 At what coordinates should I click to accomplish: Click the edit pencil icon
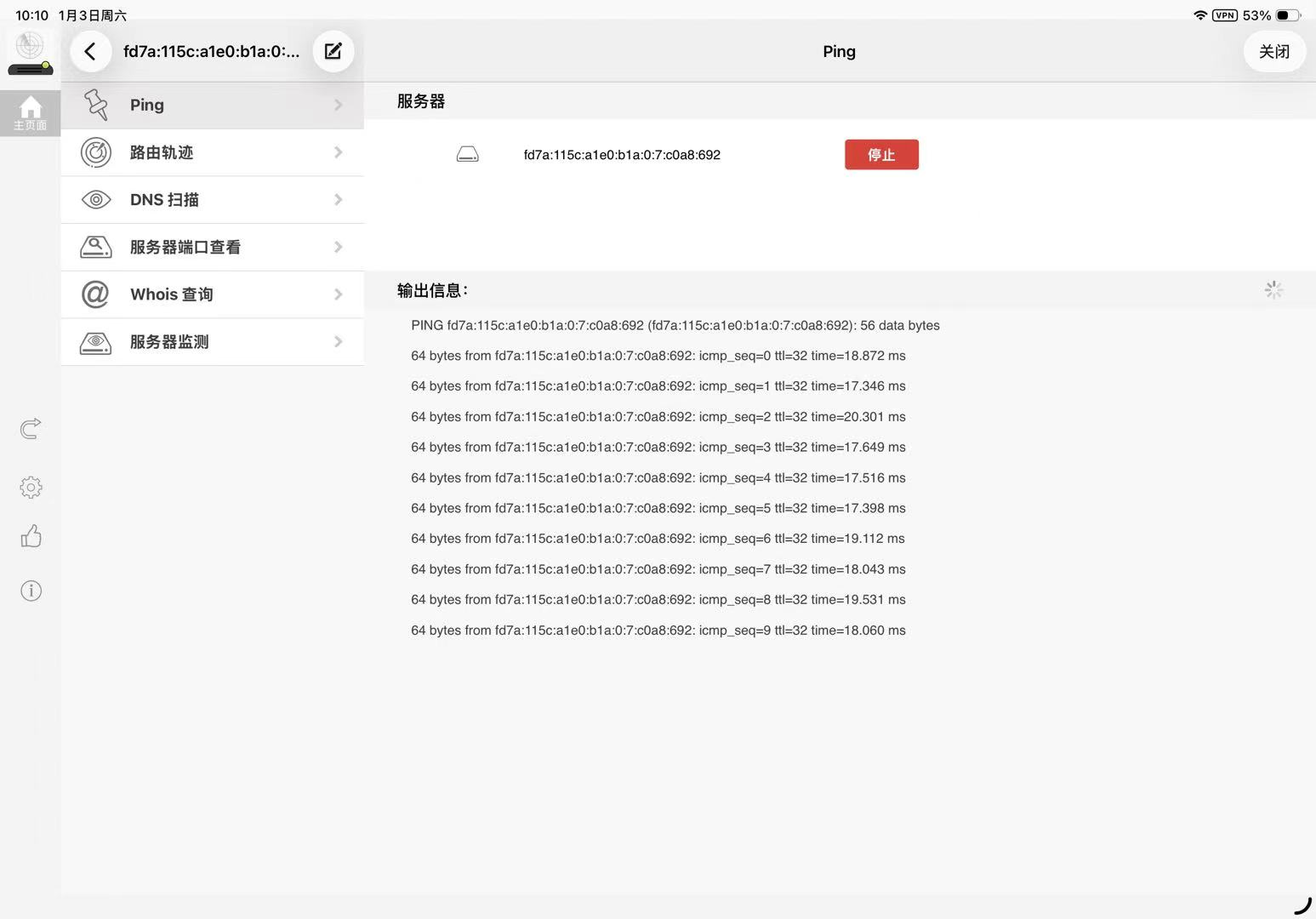pyautogui.click(x=333, y=52)
